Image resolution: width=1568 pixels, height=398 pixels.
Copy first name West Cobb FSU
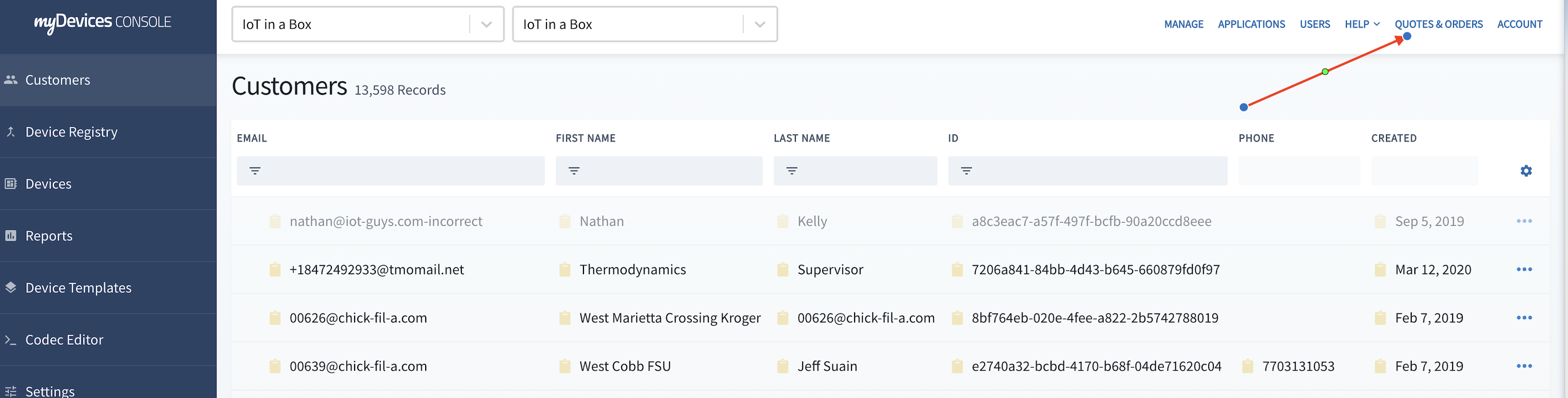565,367
